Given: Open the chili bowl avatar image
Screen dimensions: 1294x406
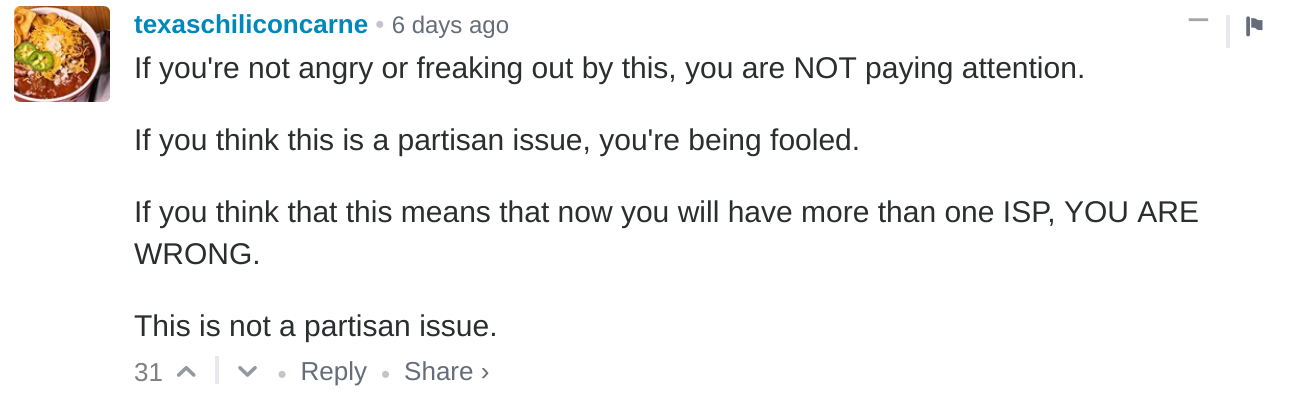Looking at the screenshot, I should tap(62, 54).
